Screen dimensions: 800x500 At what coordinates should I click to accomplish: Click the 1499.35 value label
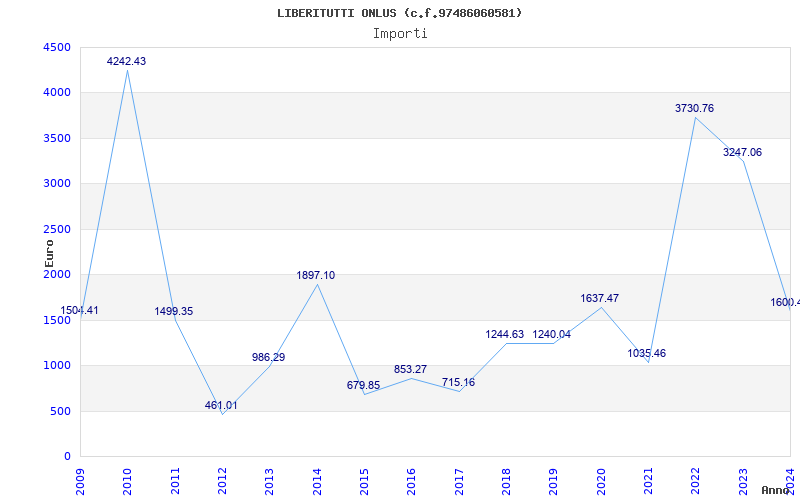click(174, 311)
